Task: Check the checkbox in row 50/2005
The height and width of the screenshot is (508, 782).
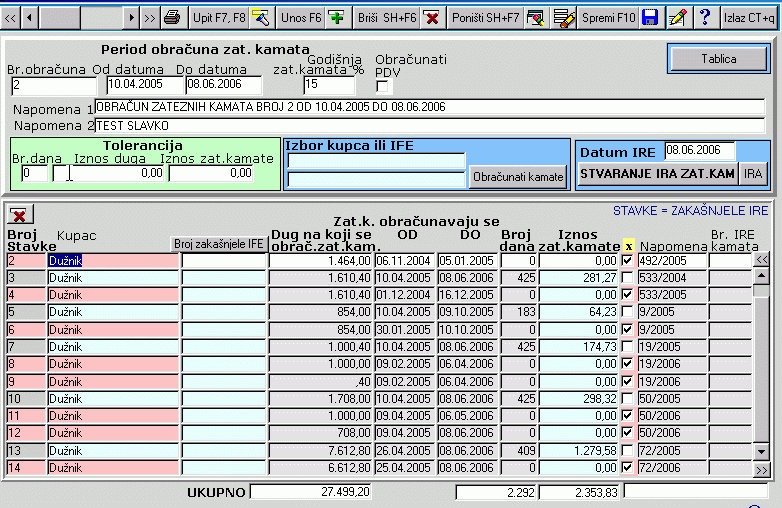Action: pos(628,398)
